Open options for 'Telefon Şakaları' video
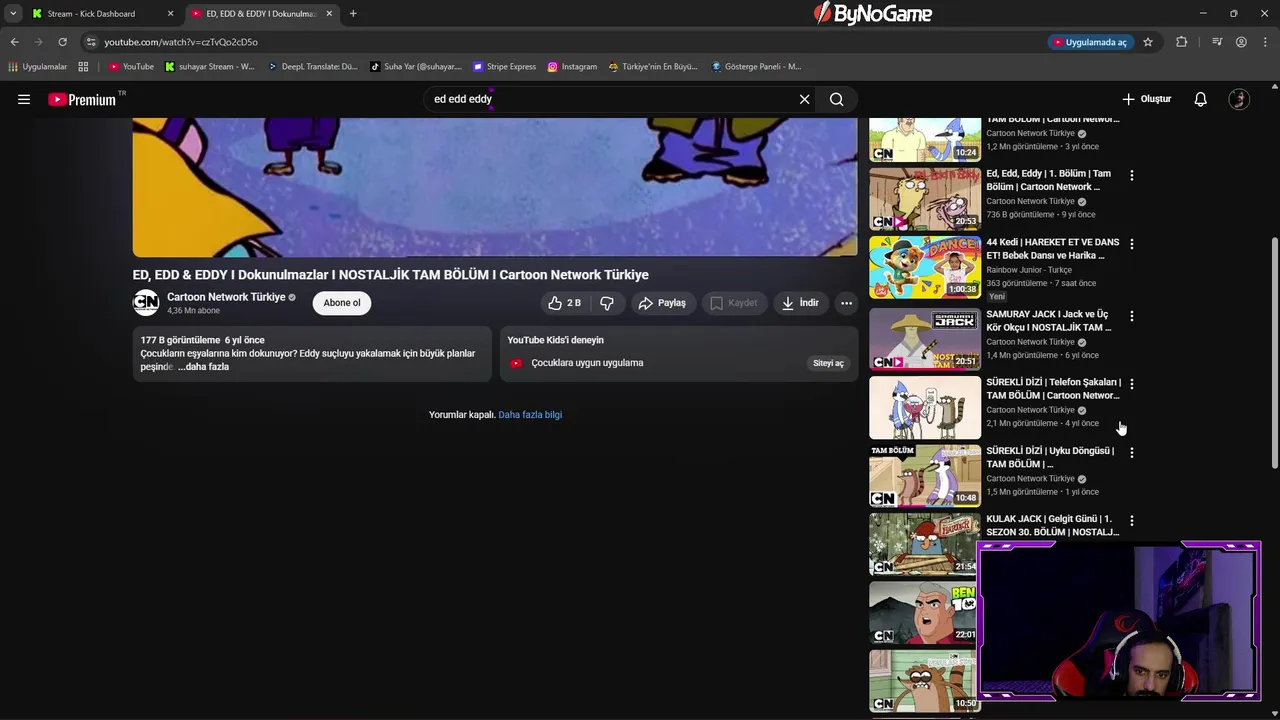 [1131, 384]
